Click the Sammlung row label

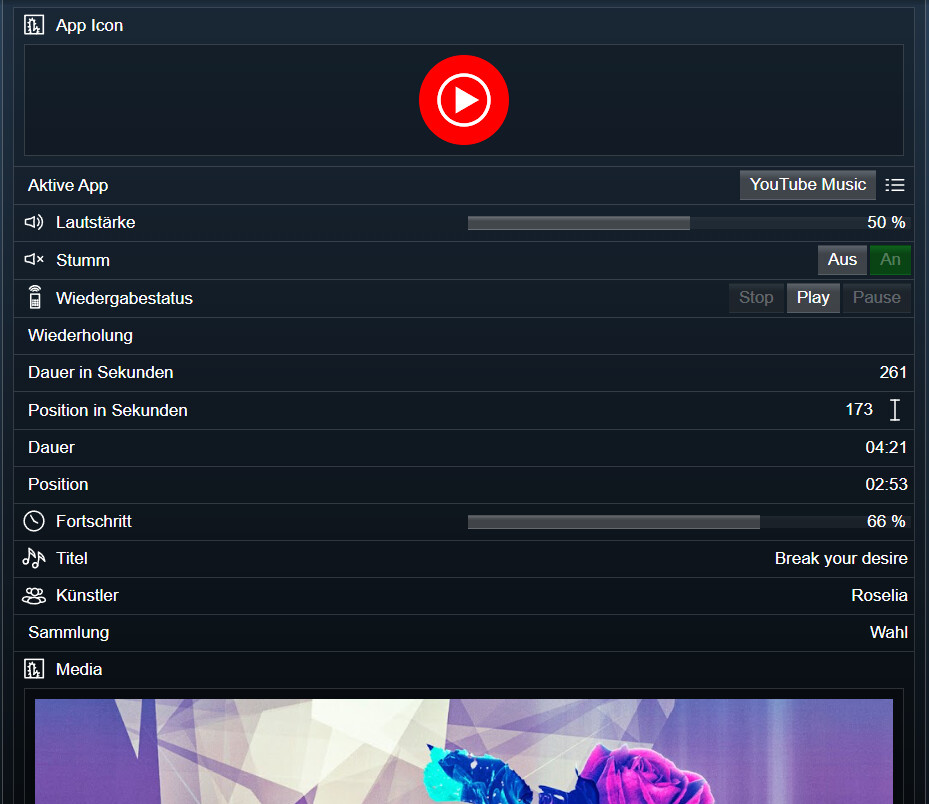(69, 633)
